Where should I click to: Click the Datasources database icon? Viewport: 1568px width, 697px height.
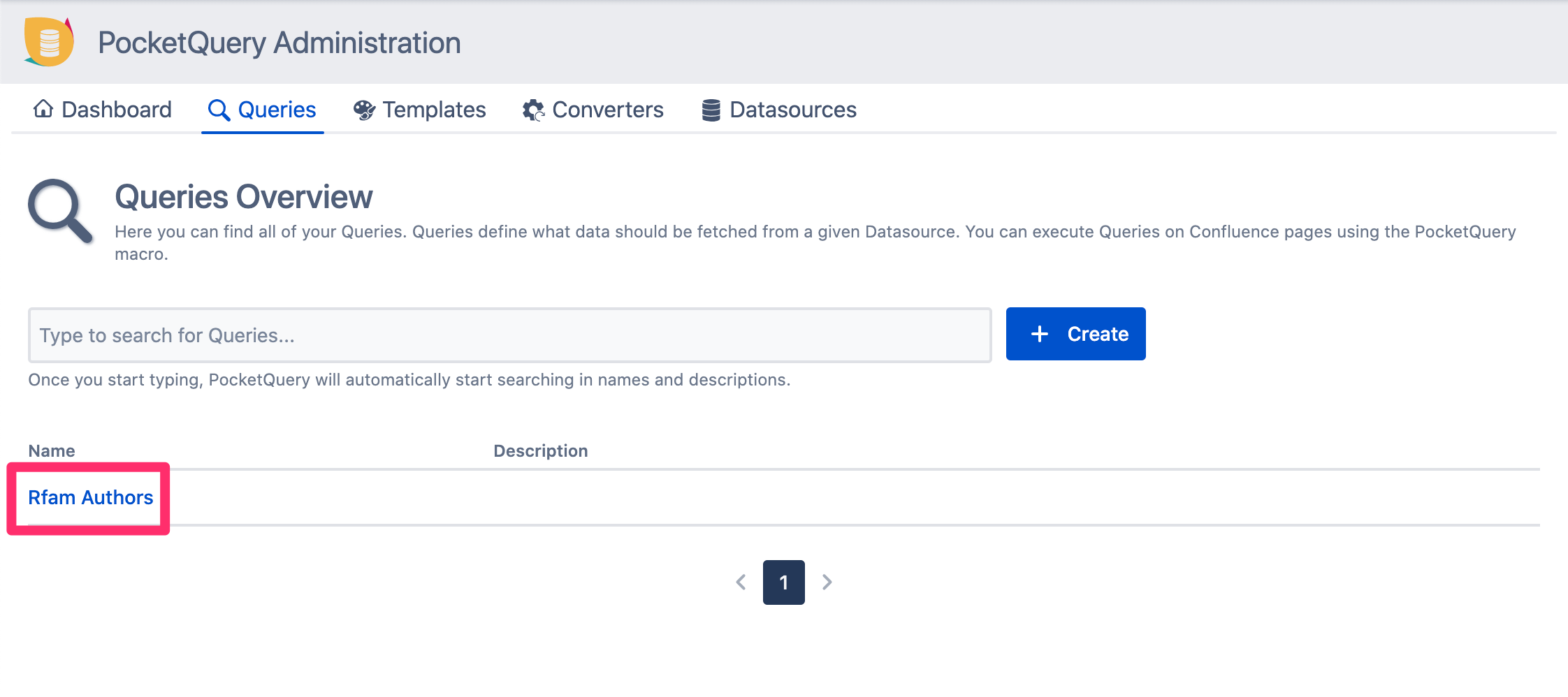711,110
